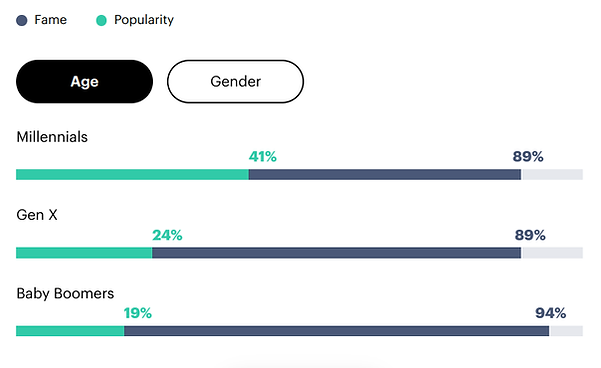Switch to the Gender tab

(x=235, y=81)
